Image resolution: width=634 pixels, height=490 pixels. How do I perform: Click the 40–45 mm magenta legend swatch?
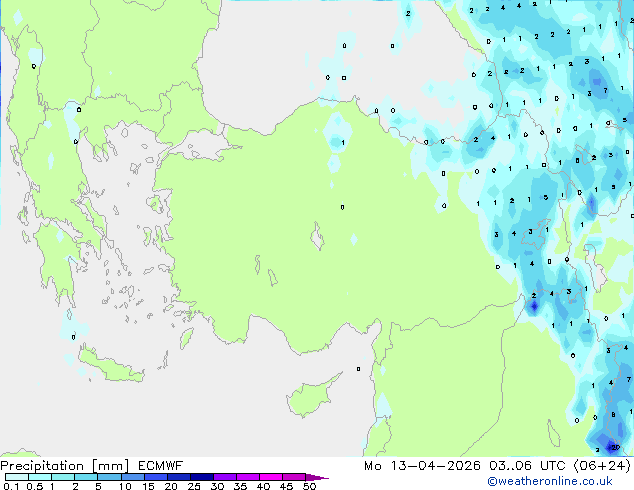pyautogui.click(x=271, y=477)
